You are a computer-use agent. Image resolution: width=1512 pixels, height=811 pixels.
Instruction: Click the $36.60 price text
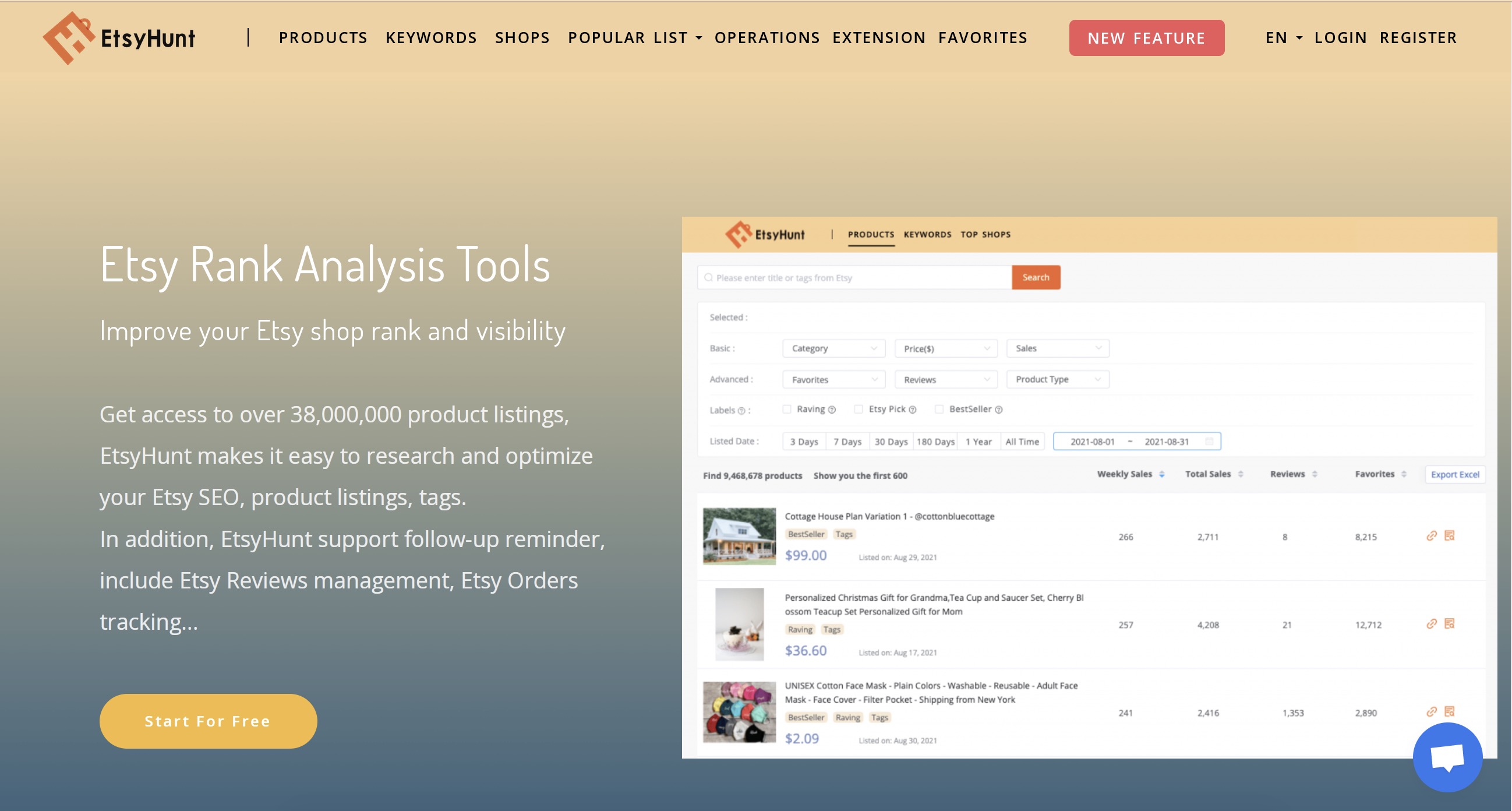[x=806, y=651]
